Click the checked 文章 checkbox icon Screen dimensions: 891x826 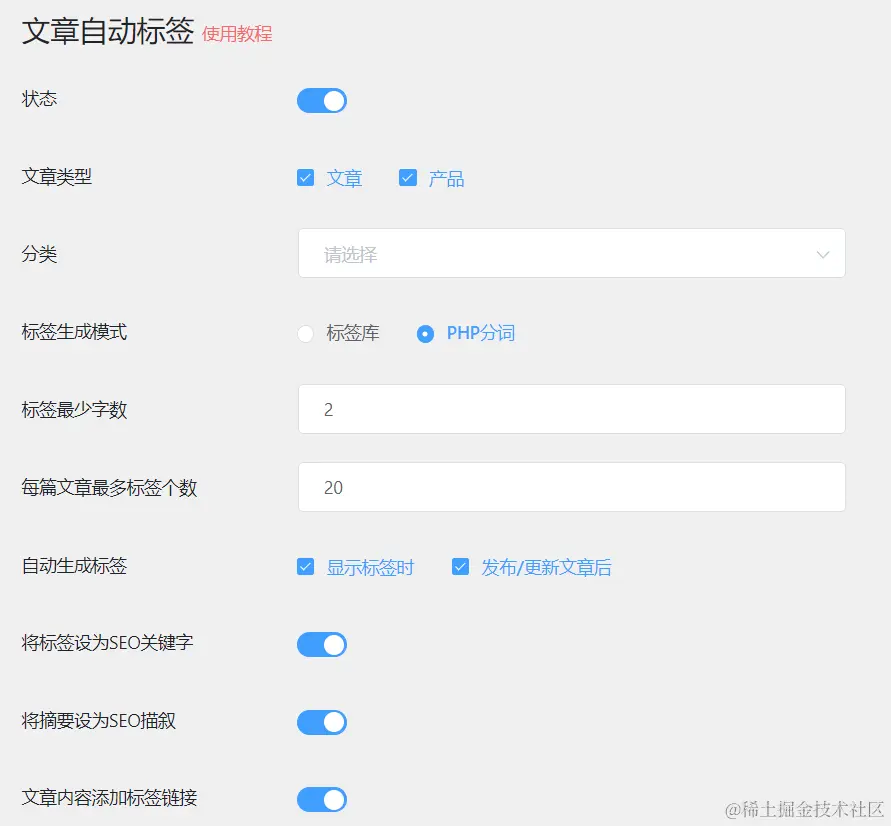[x=306, y=177]
